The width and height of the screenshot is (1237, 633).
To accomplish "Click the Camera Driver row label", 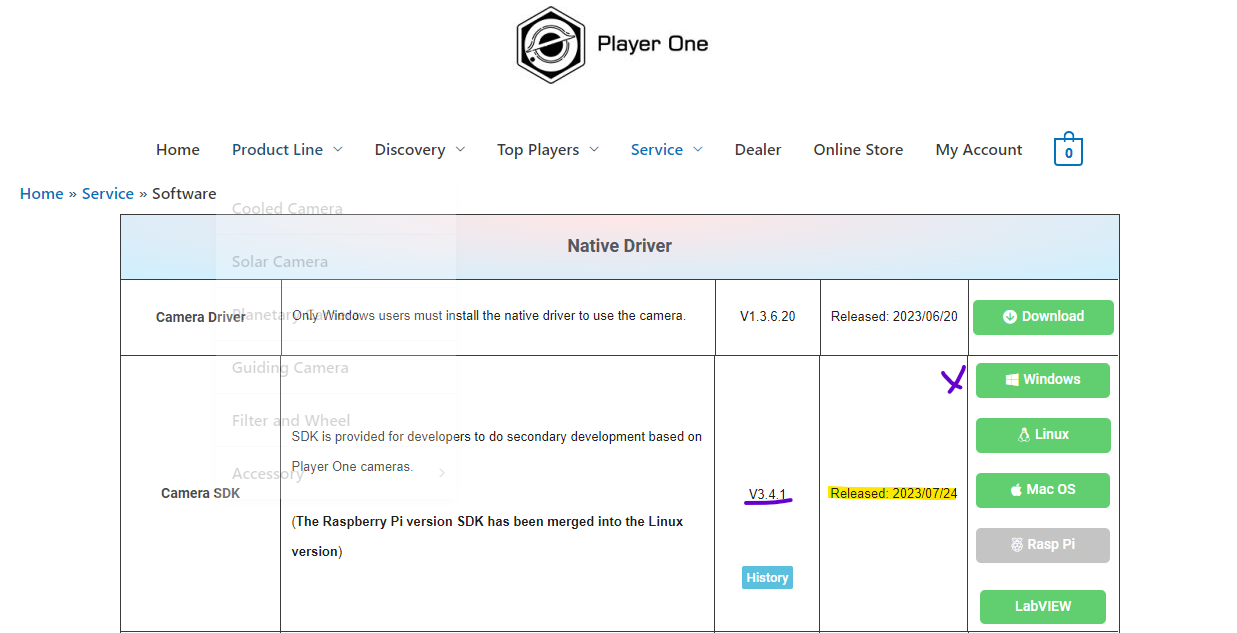I will [200, 317].
